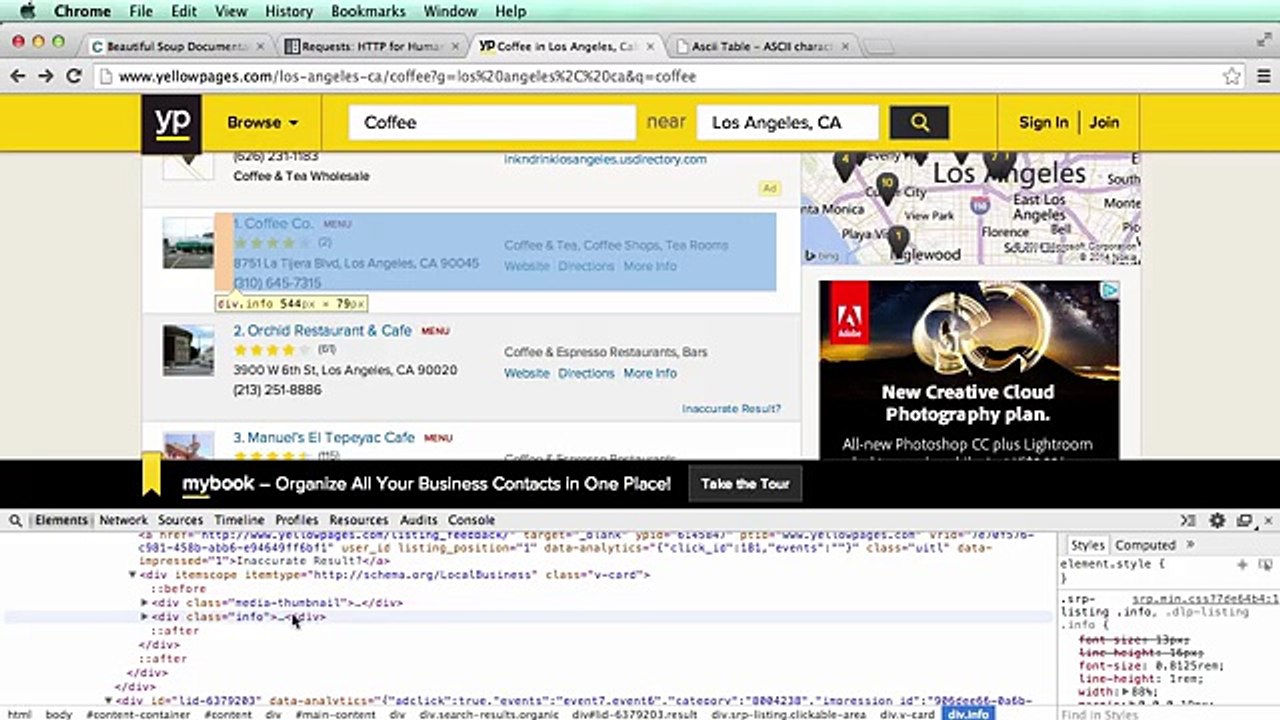Screen dimensions: 1280x720
Task: Toggle the DevTools console drawer icon
Action: point(1188,520)
